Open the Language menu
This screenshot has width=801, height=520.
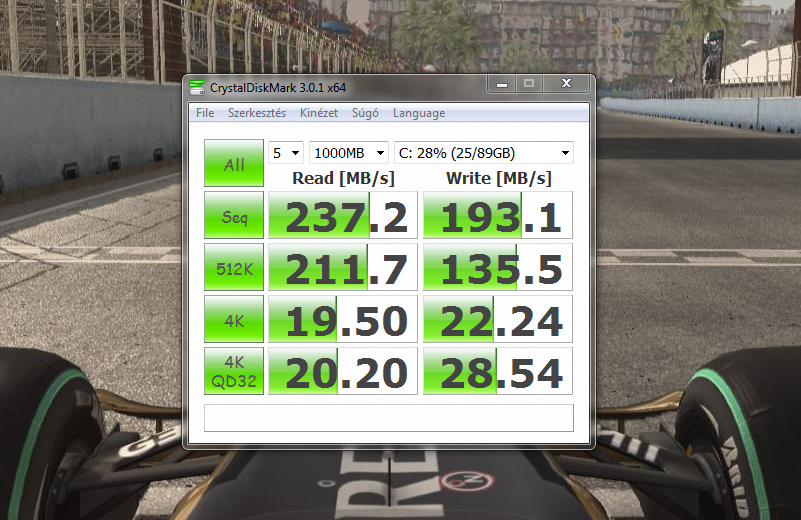[419, 113]
